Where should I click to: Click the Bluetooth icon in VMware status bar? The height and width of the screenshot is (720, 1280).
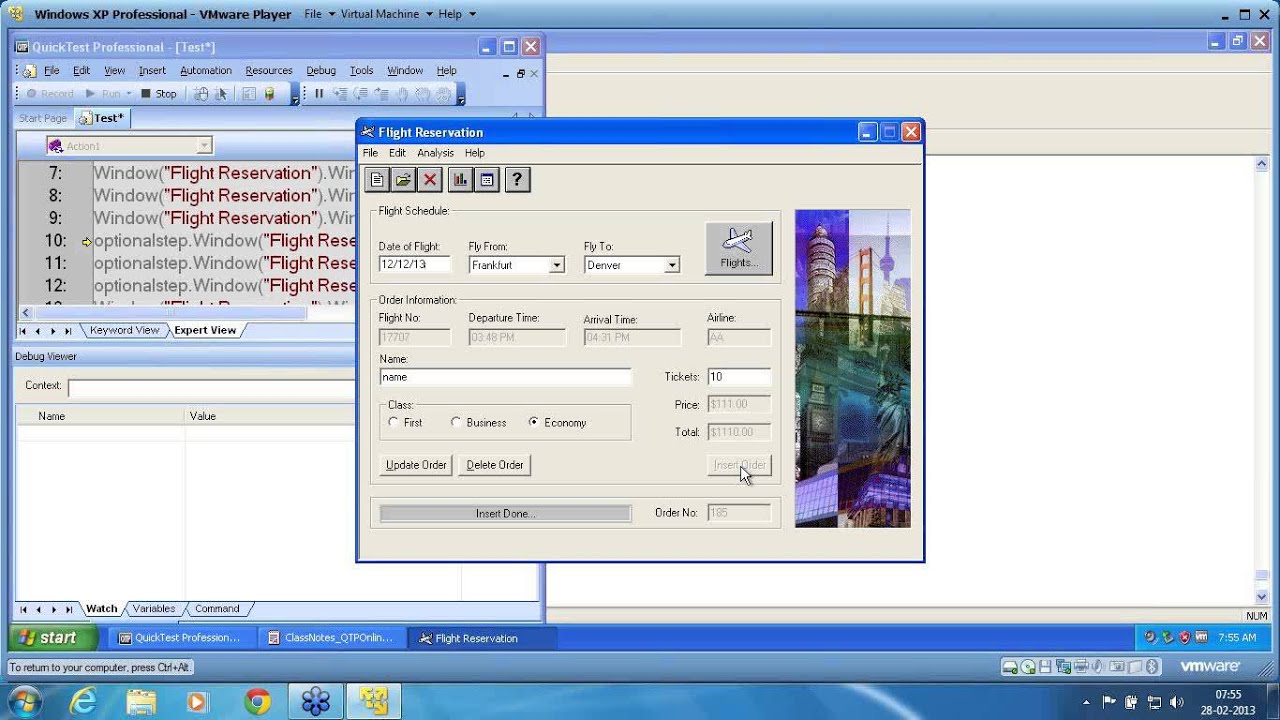coord(1150,667)
